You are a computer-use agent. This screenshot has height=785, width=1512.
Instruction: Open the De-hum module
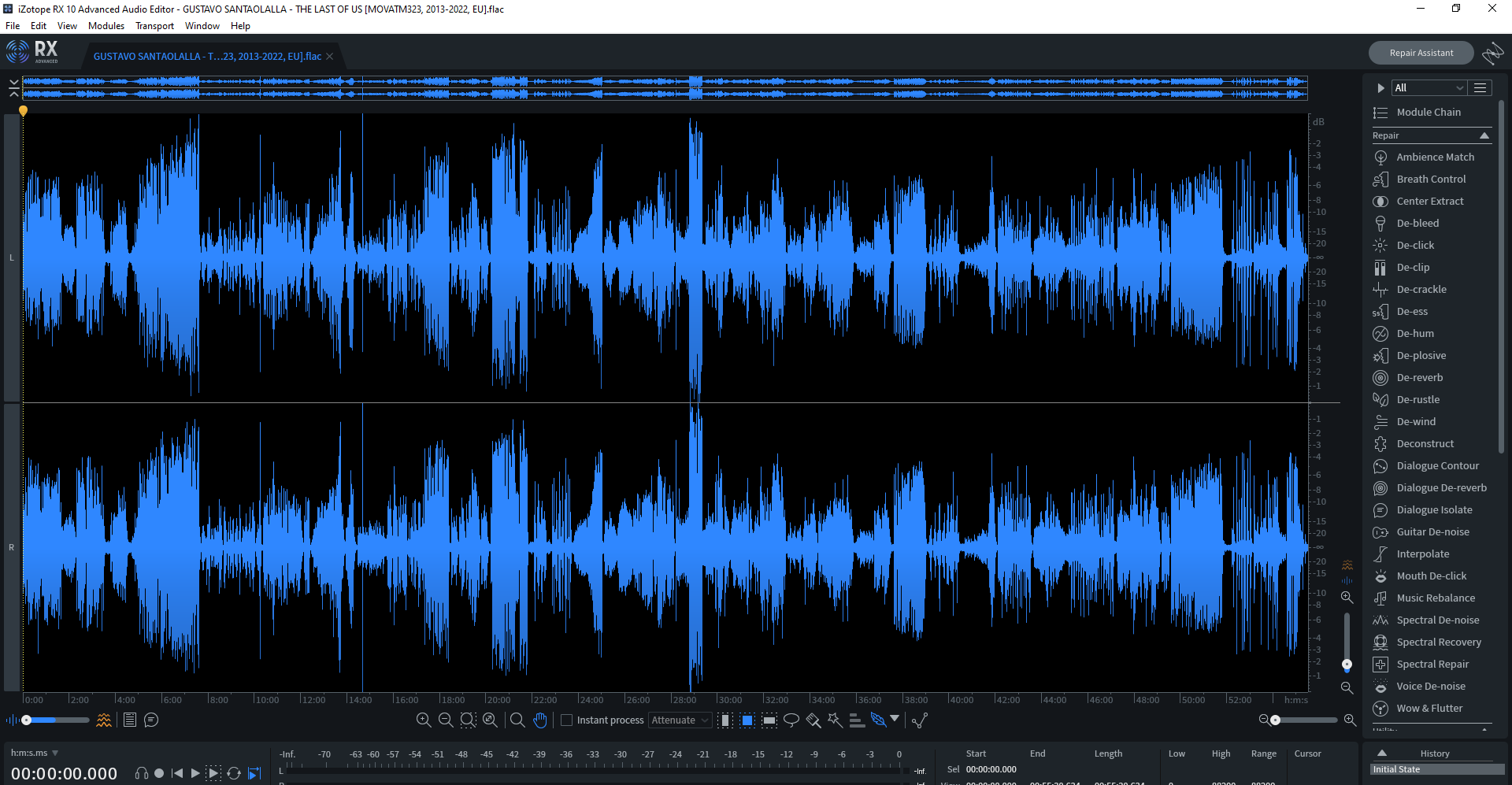[x=1414, y=333]
